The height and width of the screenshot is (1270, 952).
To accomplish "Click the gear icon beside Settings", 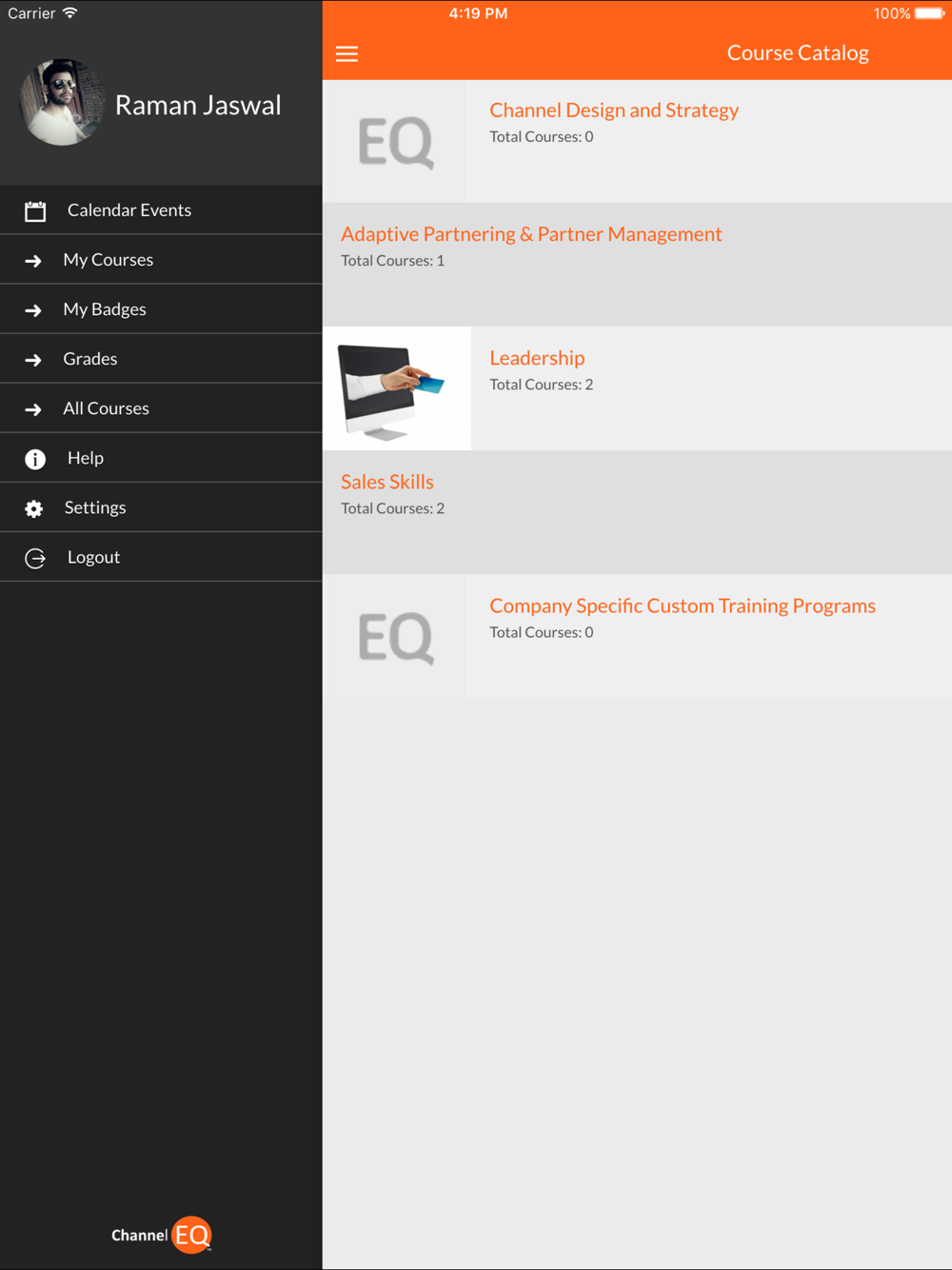I will pos(34,508).
